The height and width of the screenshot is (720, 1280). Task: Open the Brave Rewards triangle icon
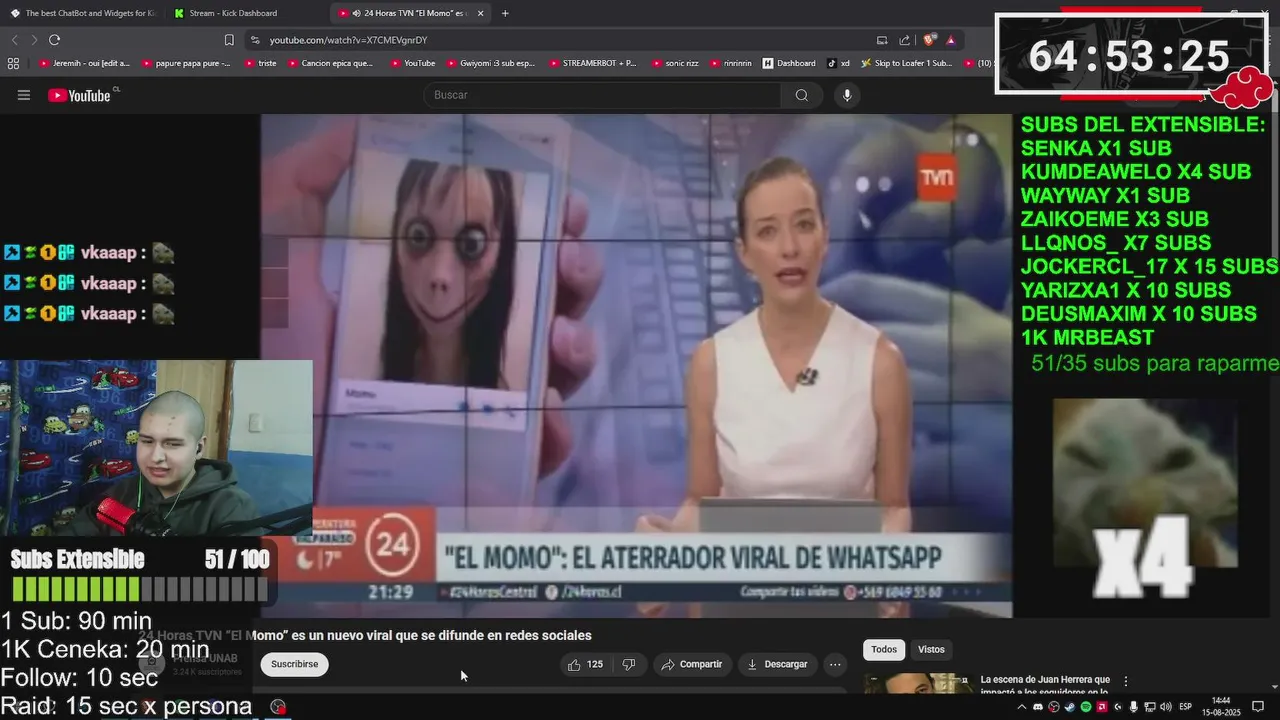point(950,40)
